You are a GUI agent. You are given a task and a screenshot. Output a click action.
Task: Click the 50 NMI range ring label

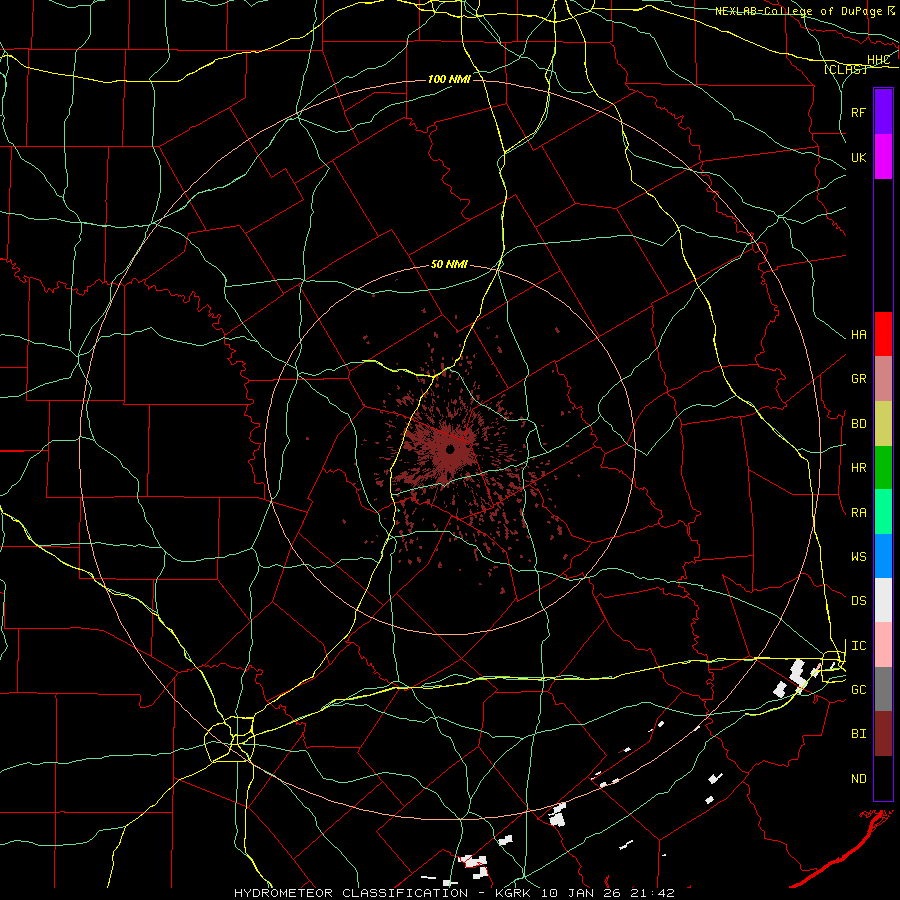449,265
